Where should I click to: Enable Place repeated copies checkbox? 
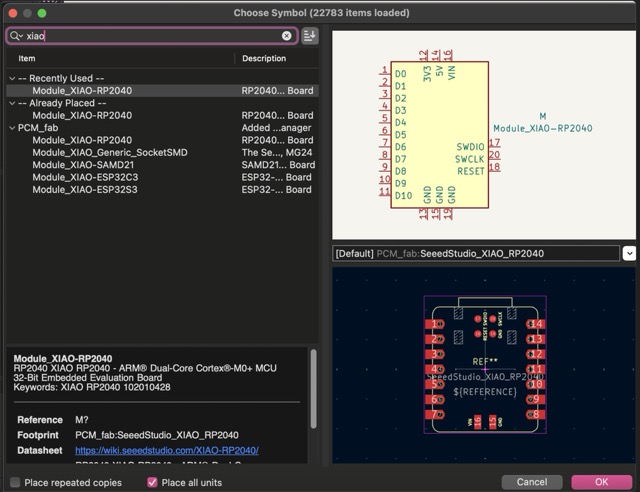[x=15, y=482]
